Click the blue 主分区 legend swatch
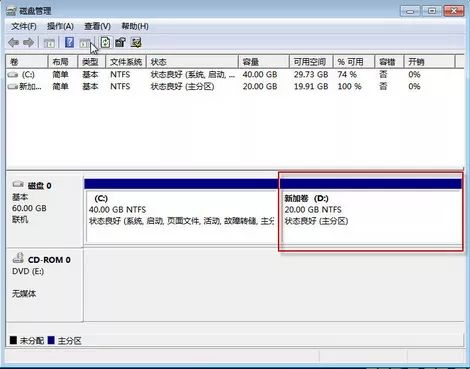The image size is (470, 369). 51,340
